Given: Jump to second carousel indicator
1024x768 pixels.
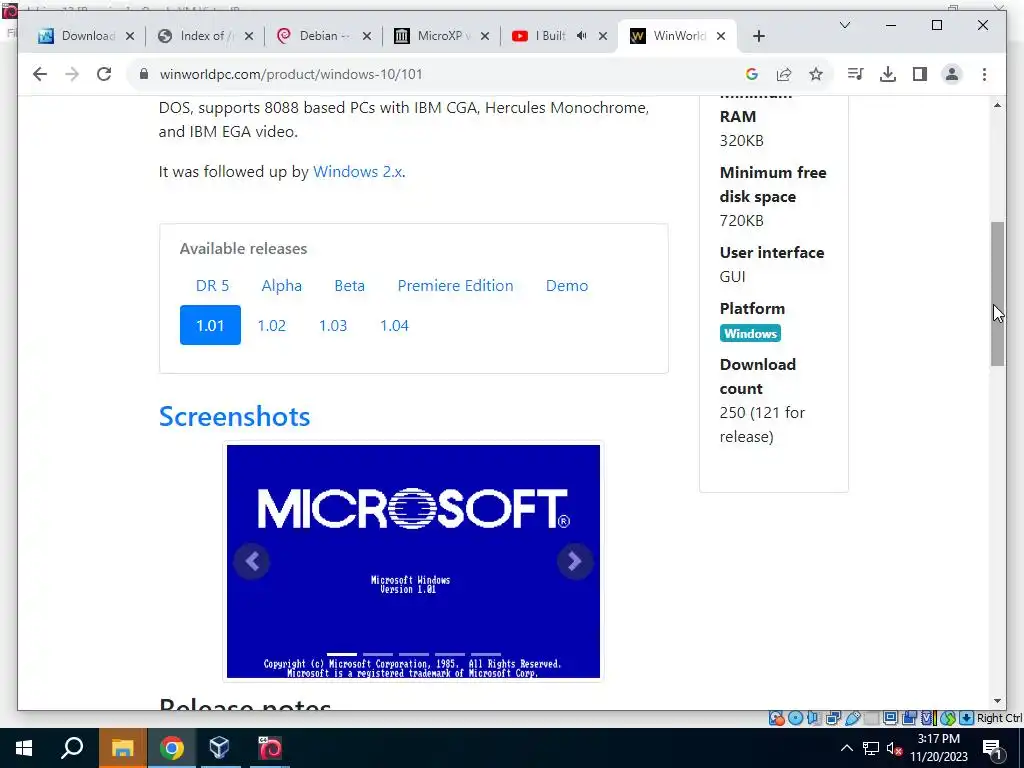Looking at the screenshot, I should [x=377, y=654].
